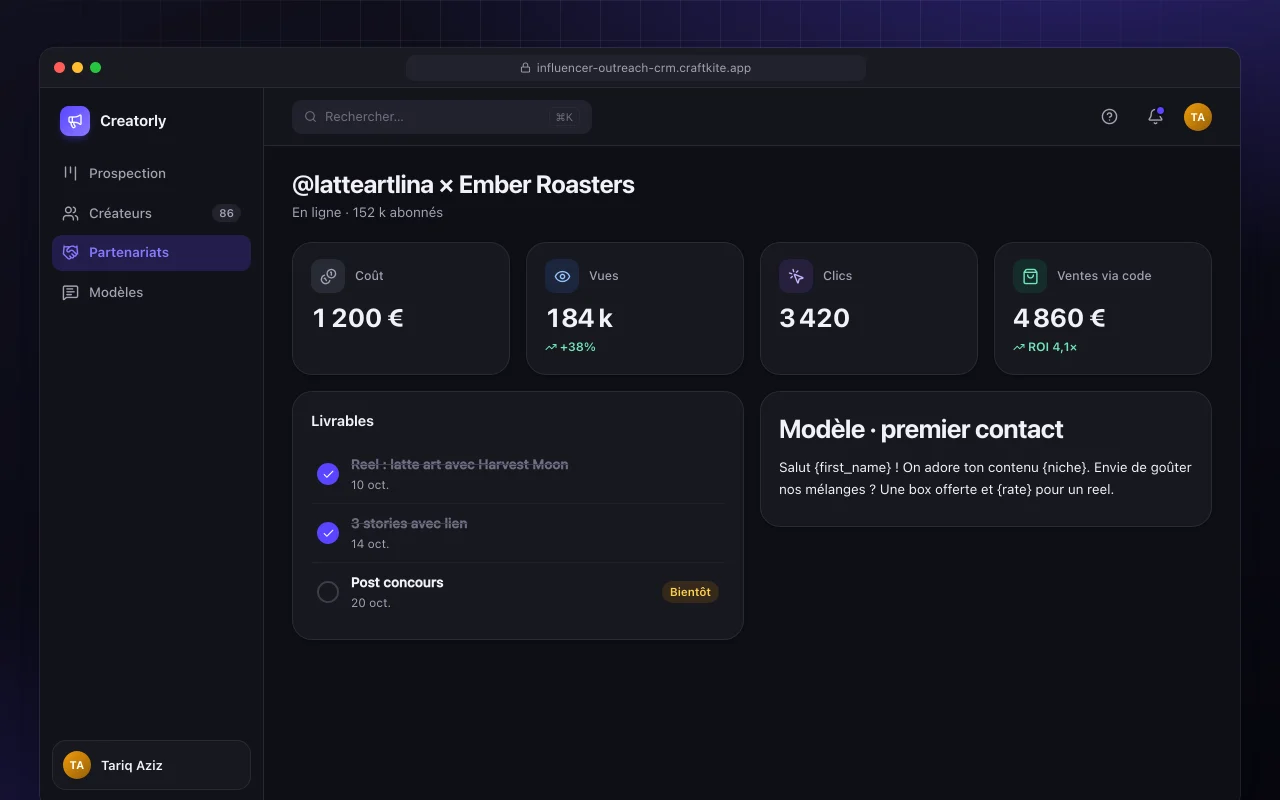Screen dimensions: 1280x800
Task: Click the Ventes via code shopping bag icon
Action: [x=1030, y=276]
